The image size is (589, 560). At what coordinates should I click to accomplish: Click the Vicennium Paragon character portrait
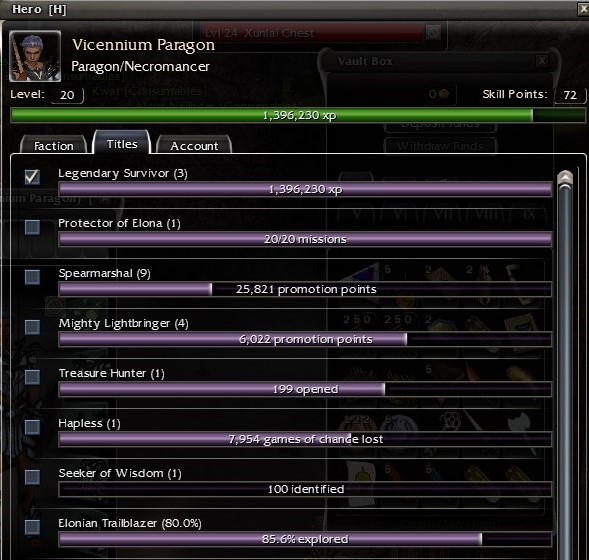click(x=35, y=56)
